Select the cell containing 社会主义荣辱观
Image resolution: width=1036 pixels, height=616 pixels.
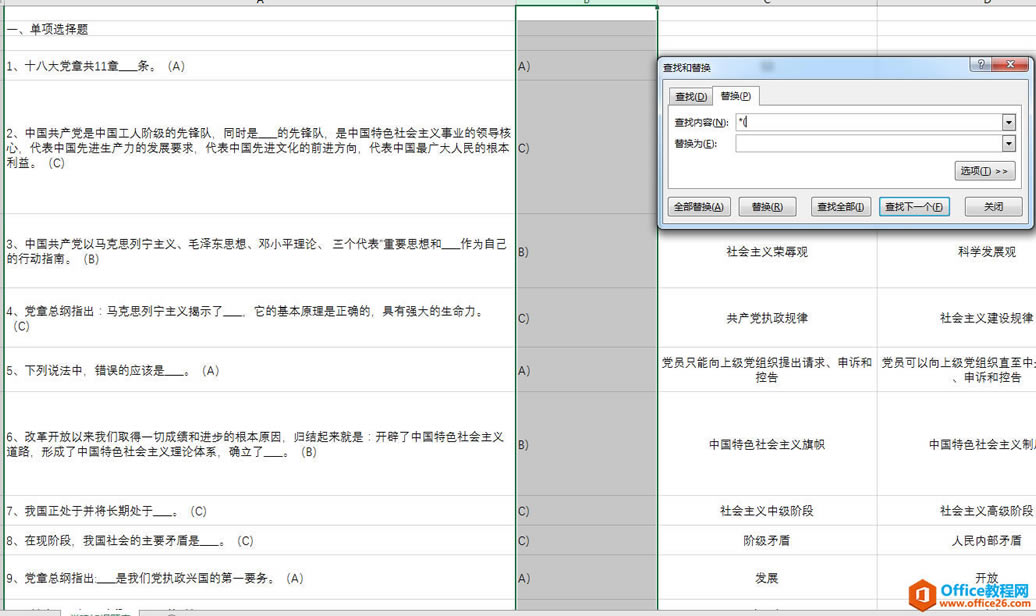pyautogui.click(x=766, y=252)
